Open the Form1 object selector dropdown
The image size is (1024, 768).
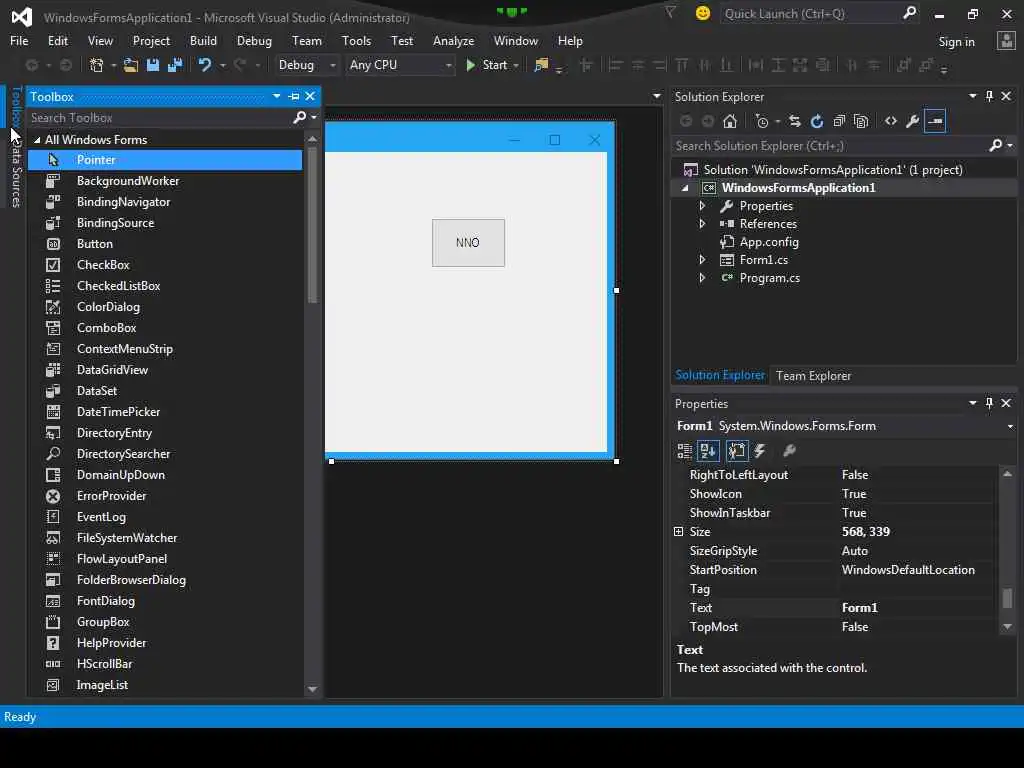click(x=1010, y=426)
